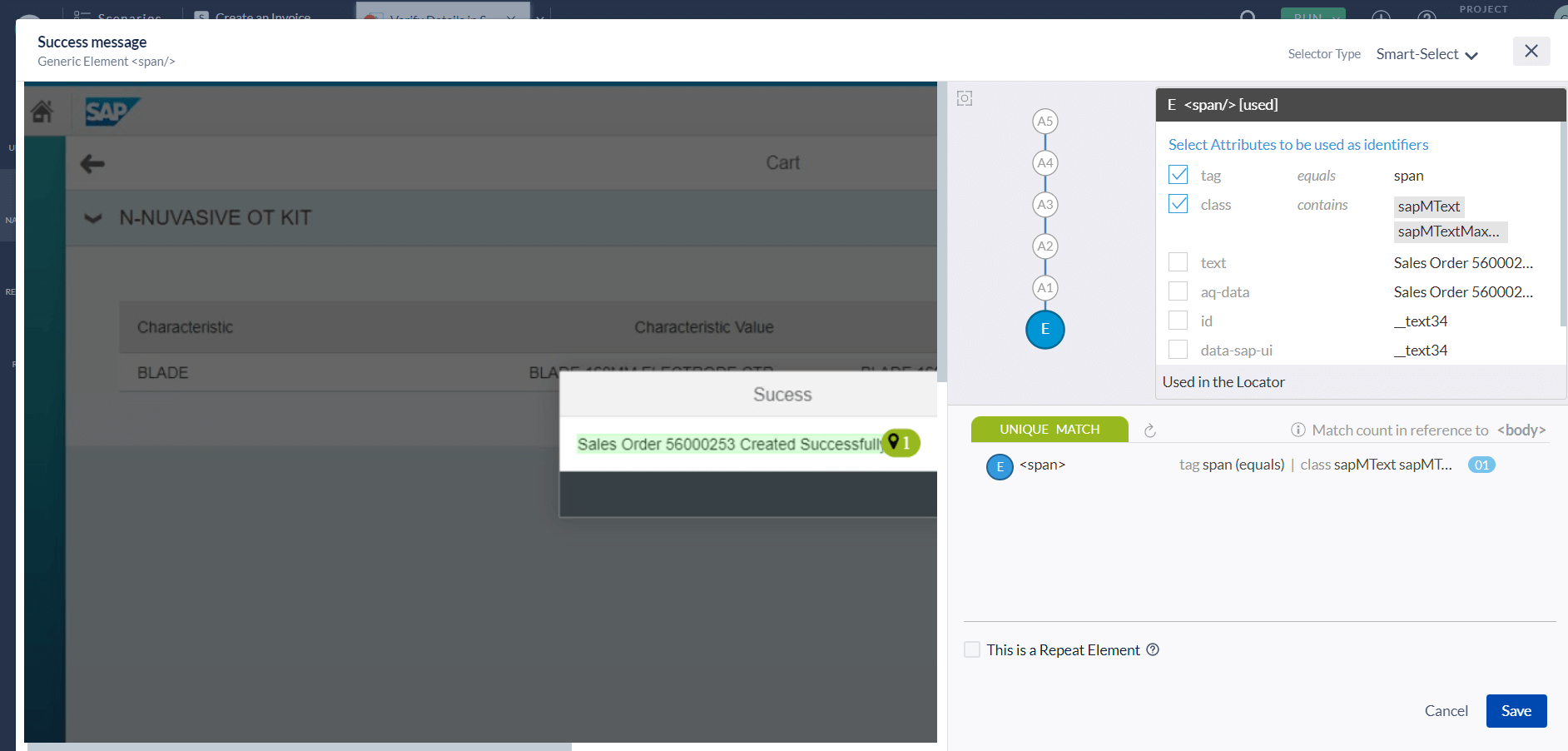
Task: Uncheck the class attribute checkbox
Action: click(1178, 204)
